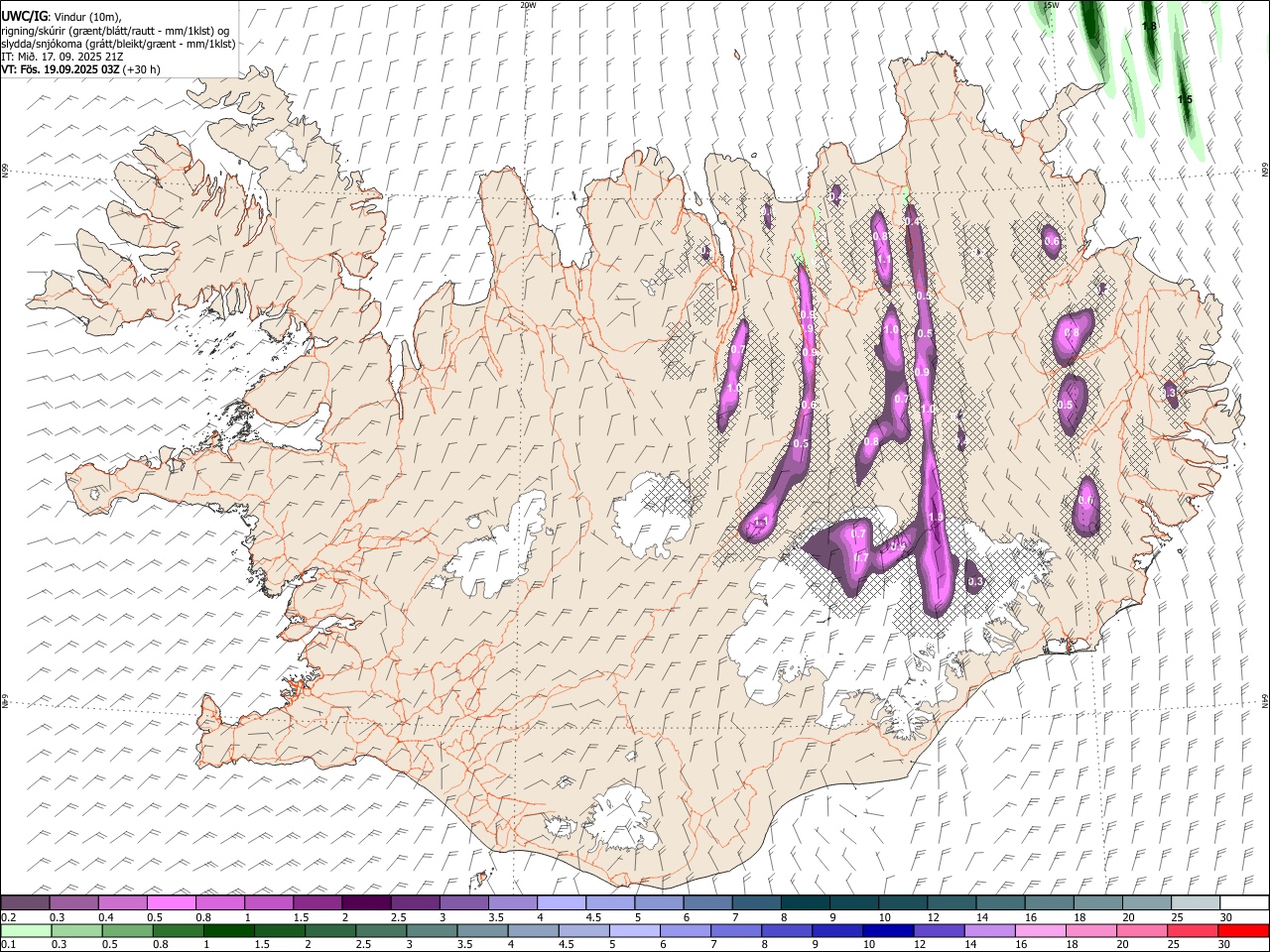Select the 2.5 swatch in the lower legend row

click(380, 930)
